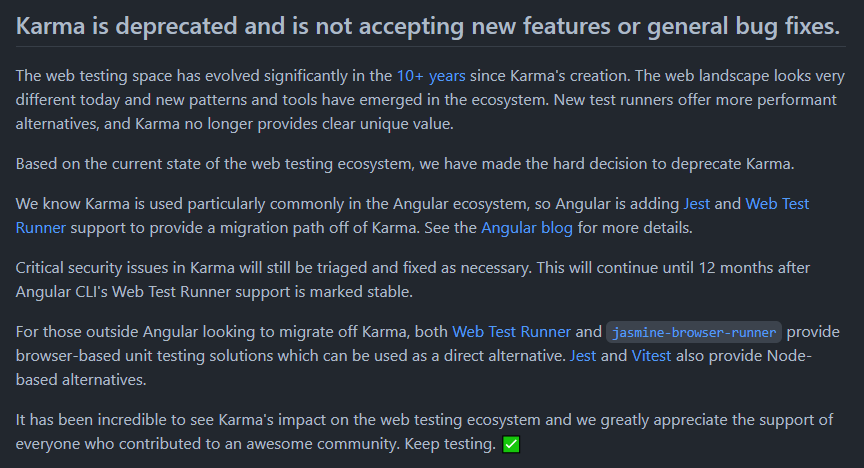Viewport: 864px width, 468px height.
Task: Open the Jest link in the Angular ecosystem paragraph
Action: coord(696,203)
